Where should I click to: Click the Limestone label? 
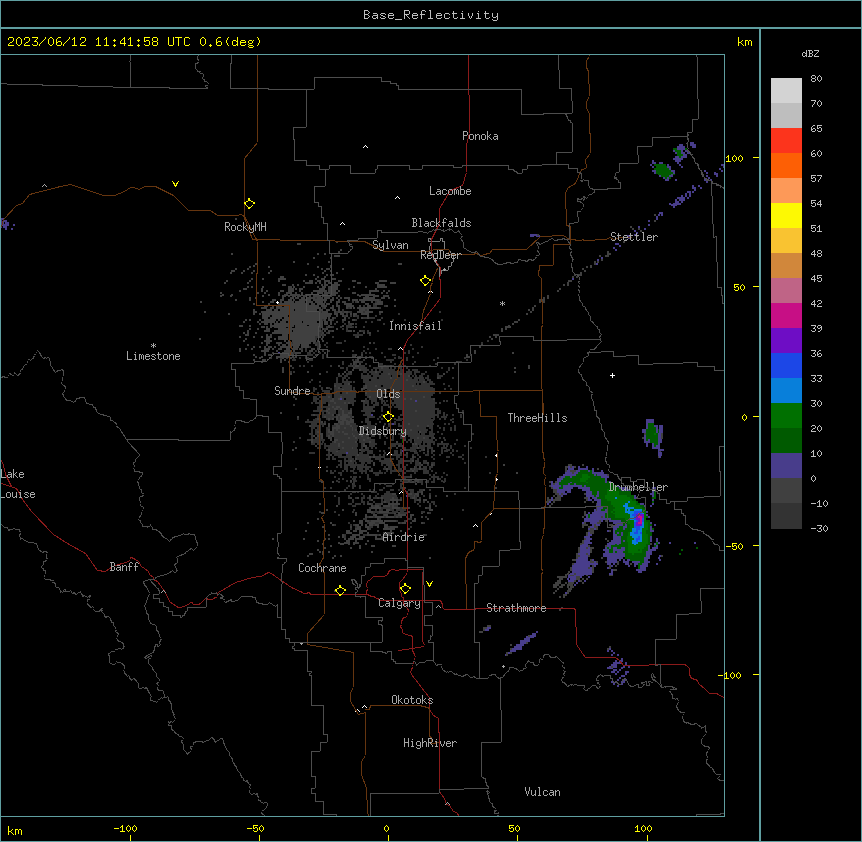coord(153,356)
